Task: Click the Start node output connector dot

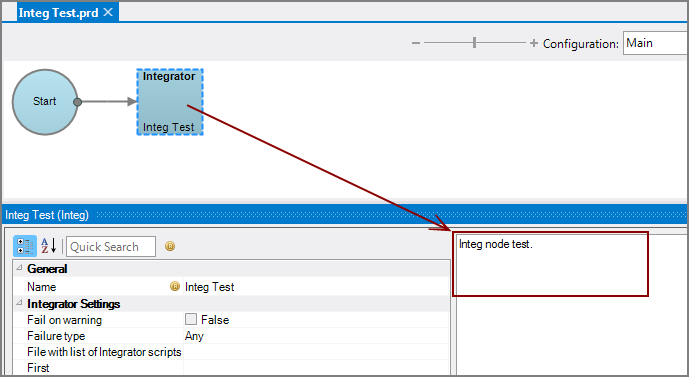Action: tap(77, 102)
